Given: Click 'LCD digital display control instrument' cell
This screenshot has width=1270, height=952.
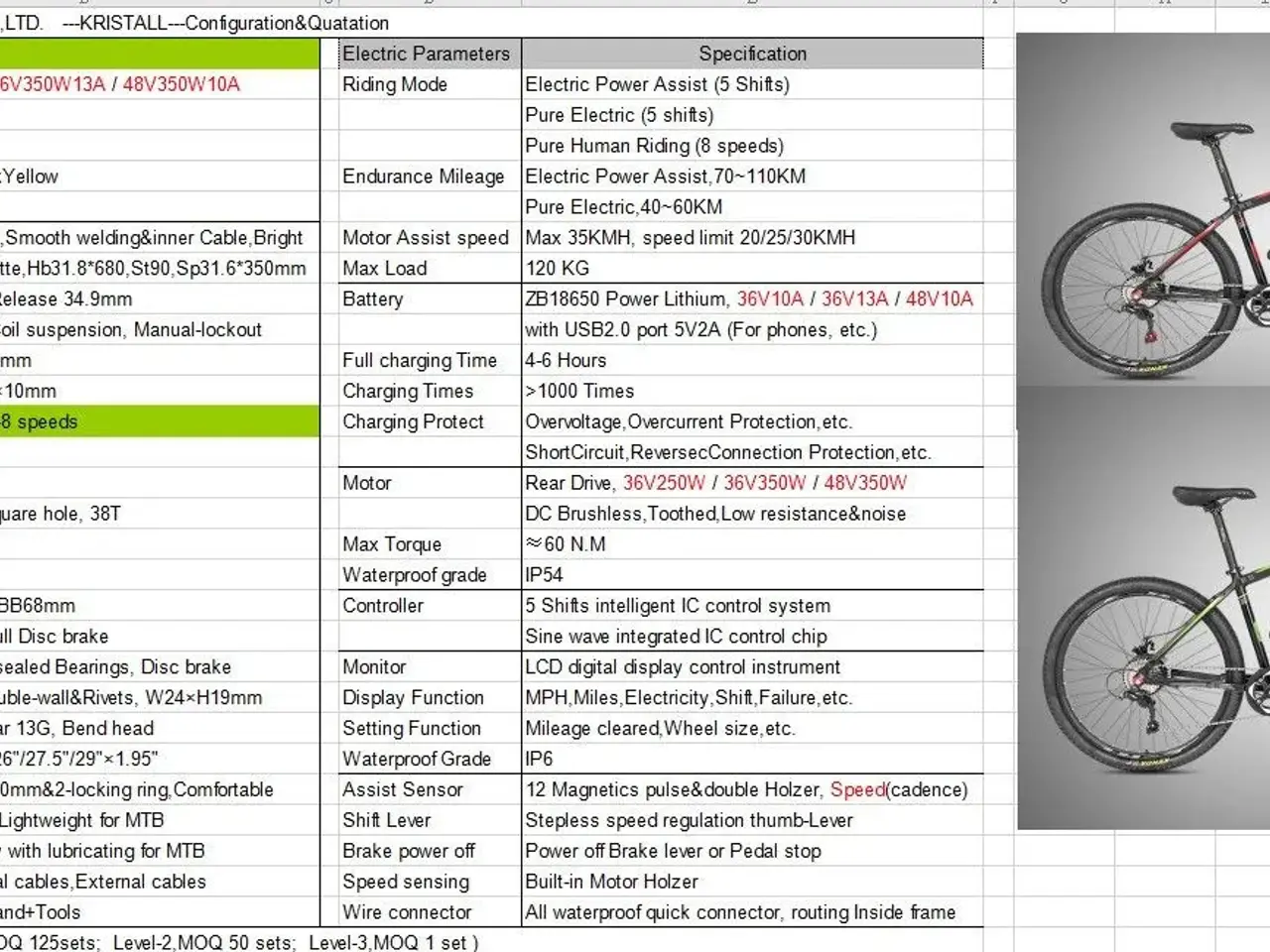Looking at the screenshot, I should 752,668.
